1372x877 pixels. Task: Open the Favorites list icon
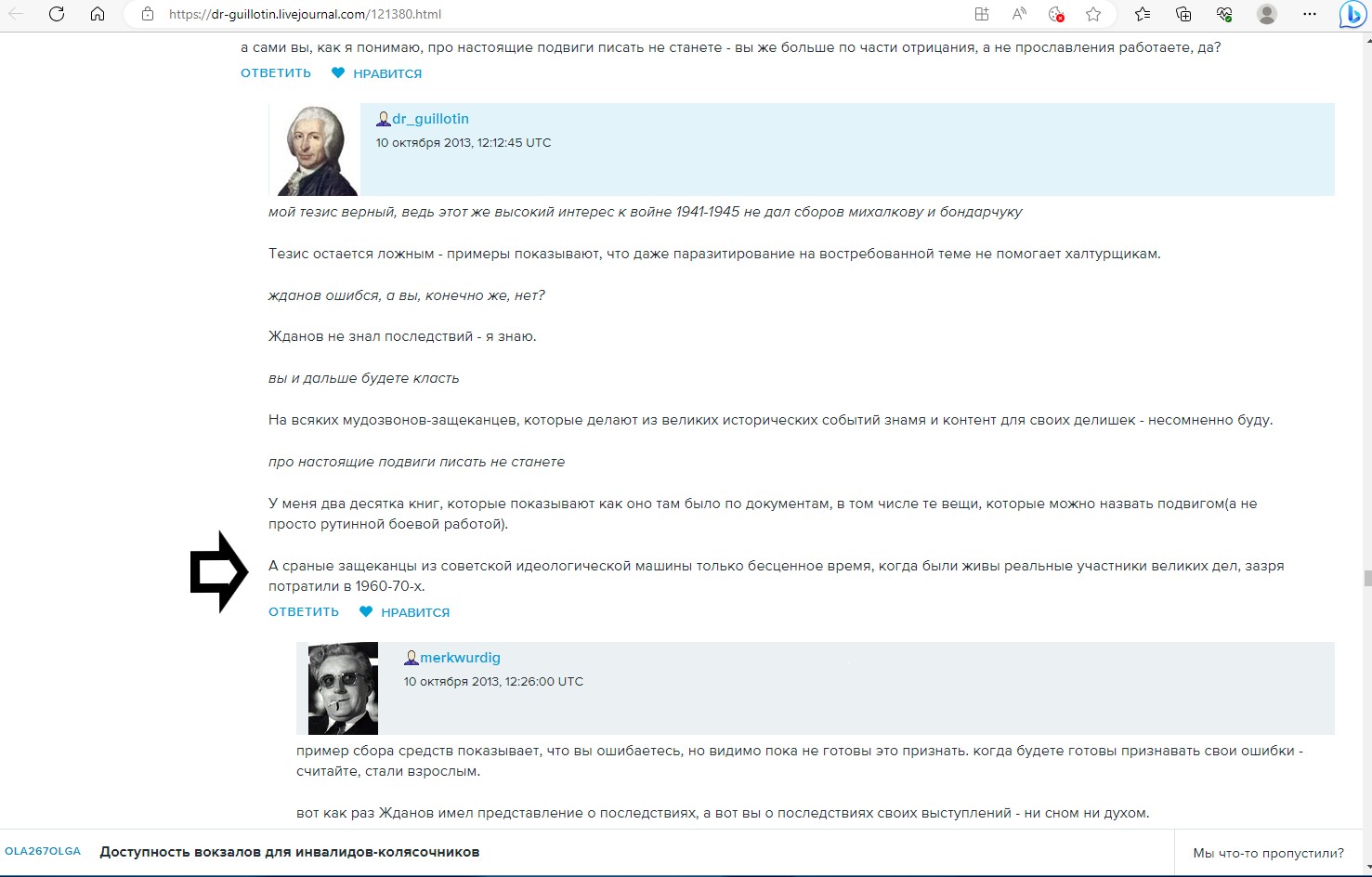(x=1143, y=14)
